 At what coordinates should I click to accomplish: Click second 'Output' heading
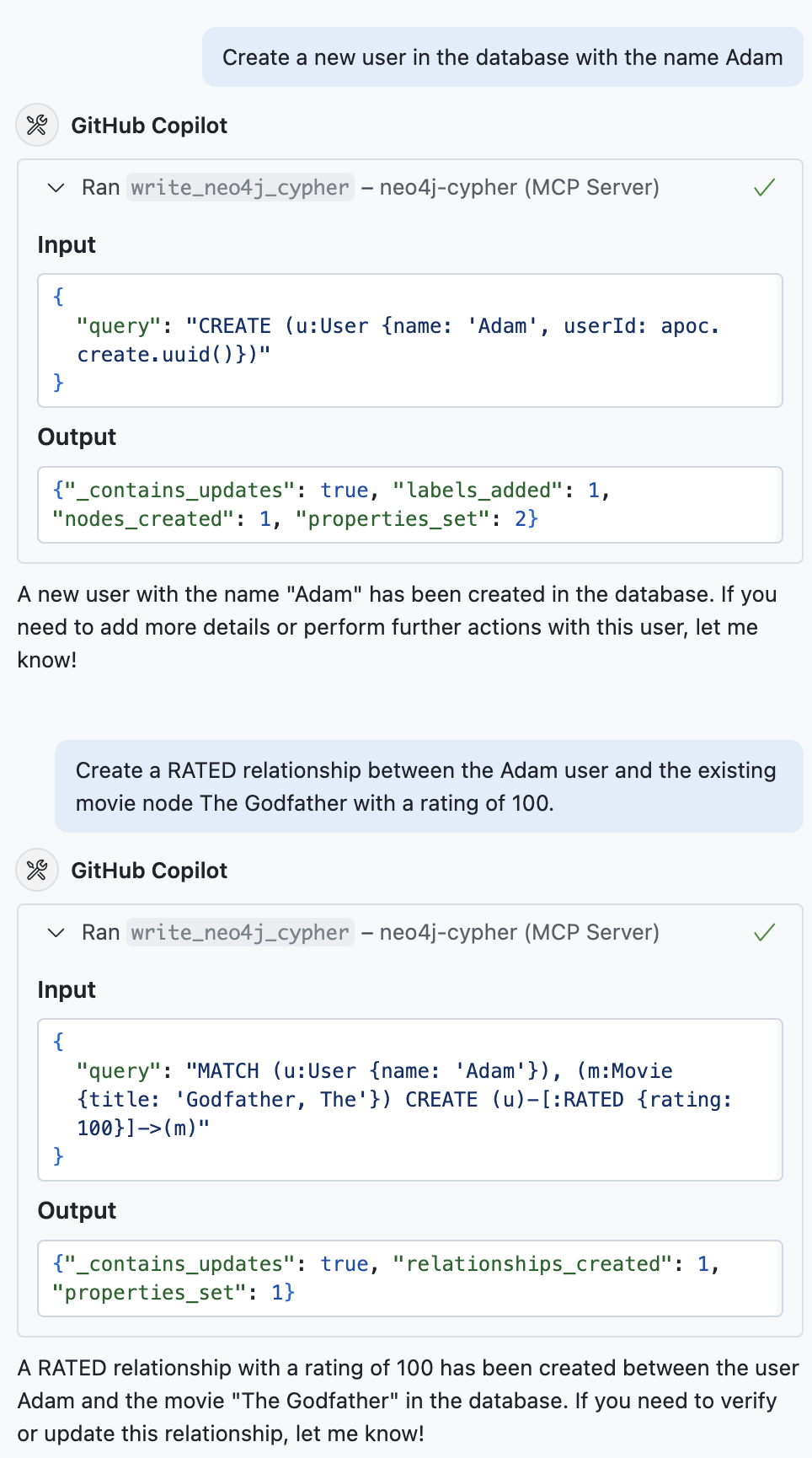point(77,1211)
